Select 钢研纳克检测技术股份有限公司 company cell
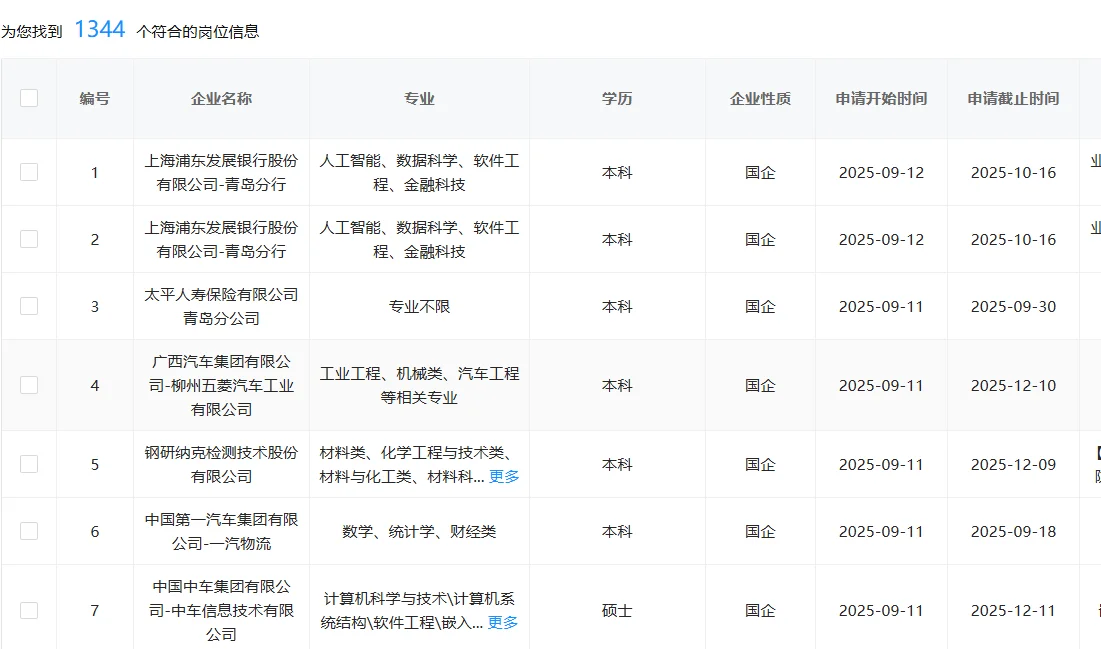1101x649 pixels. click(221, 464)
